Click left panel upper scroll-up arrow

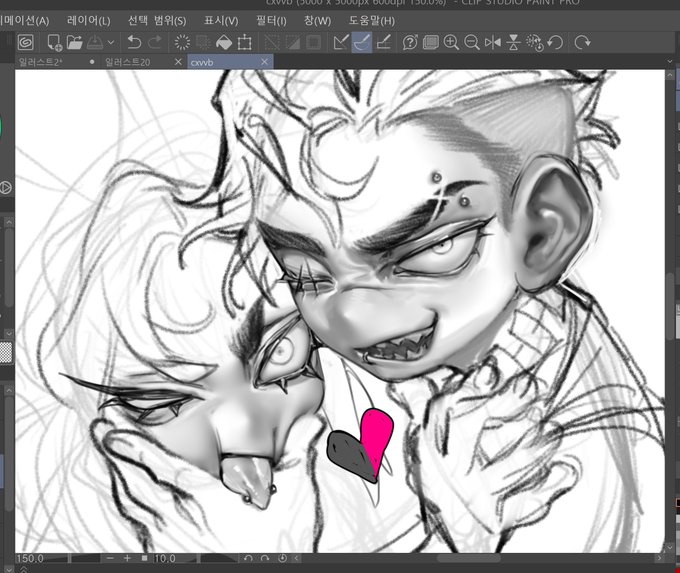coord(9,223)
